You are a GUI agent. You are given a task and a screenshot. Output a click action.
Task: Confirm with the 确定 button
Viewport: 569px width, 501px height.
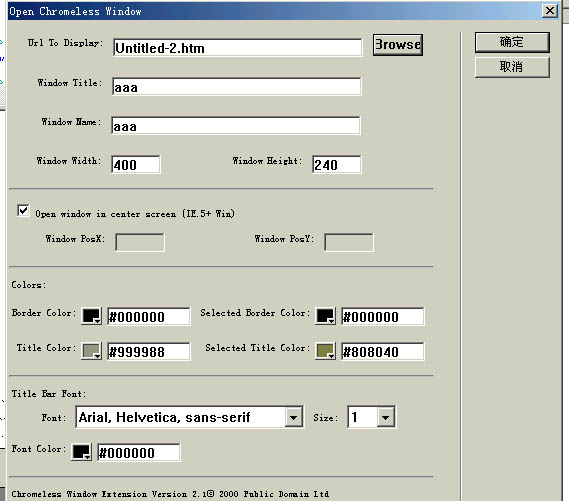pos(512,42)
